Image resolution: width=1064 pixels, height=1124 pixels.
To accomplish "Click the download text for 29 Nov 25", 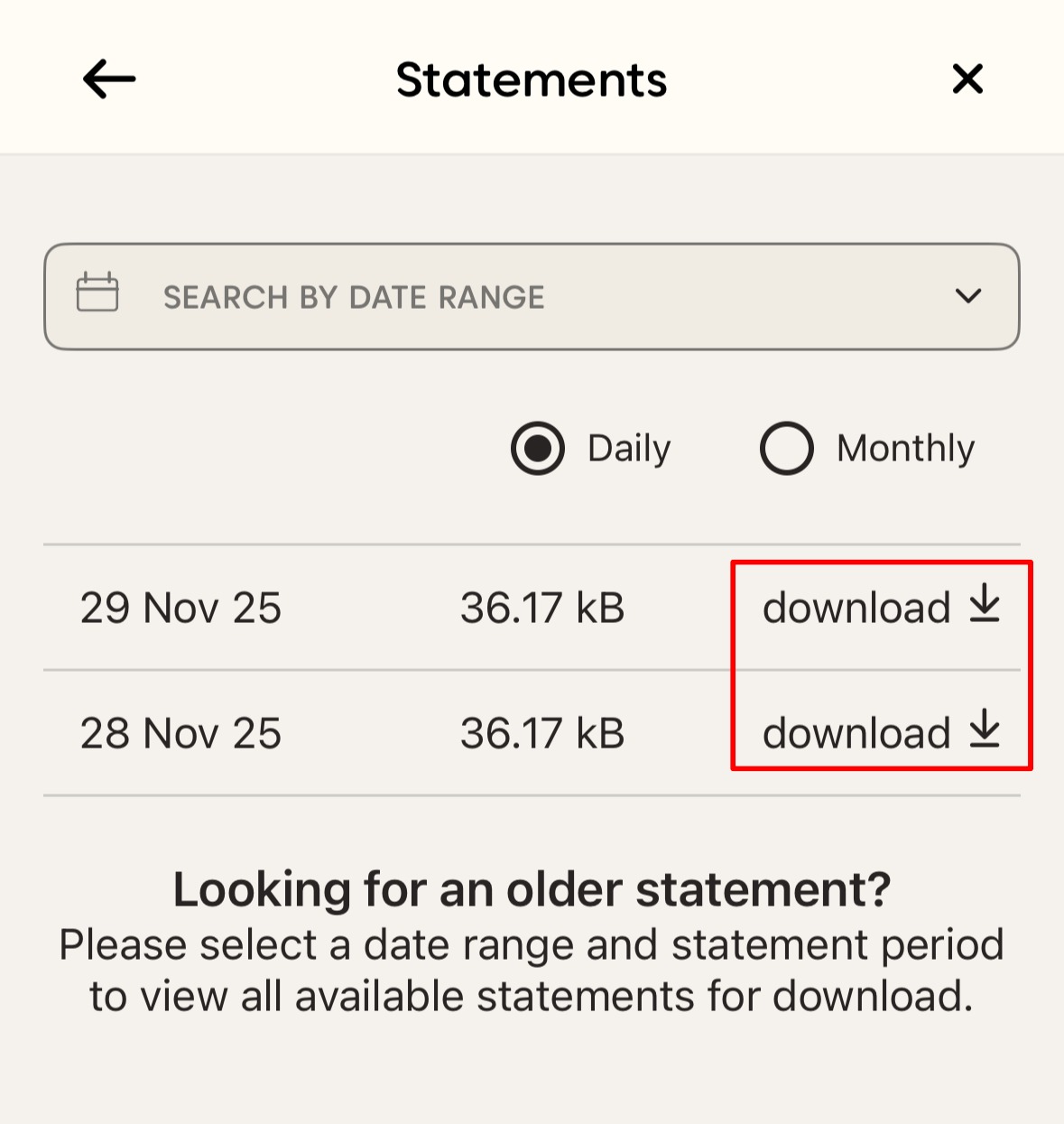I will pos(856,608).
